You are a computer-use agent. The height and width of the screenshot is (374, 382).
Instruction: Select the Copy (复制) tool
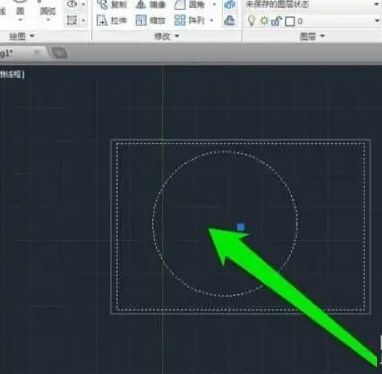coord(112,5)
